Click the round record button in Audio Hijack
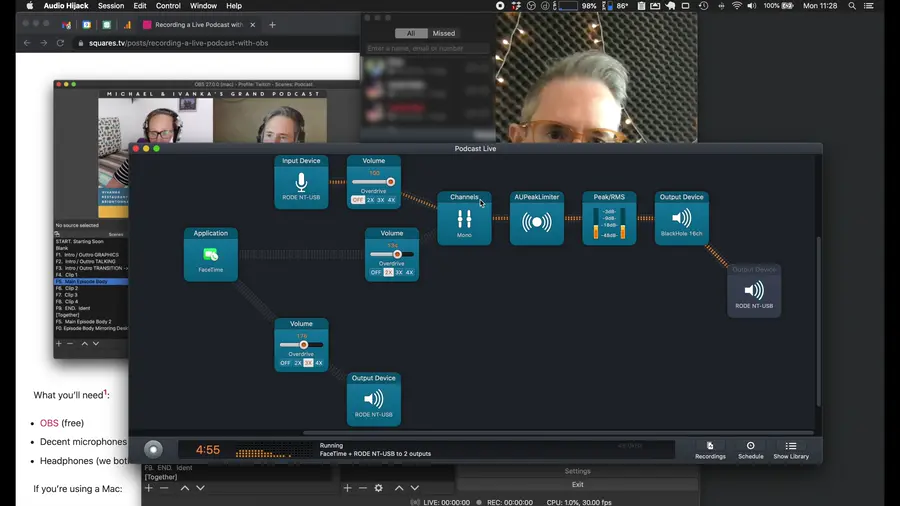The width and height of the screenshot is (900, 506). [153, 449]
